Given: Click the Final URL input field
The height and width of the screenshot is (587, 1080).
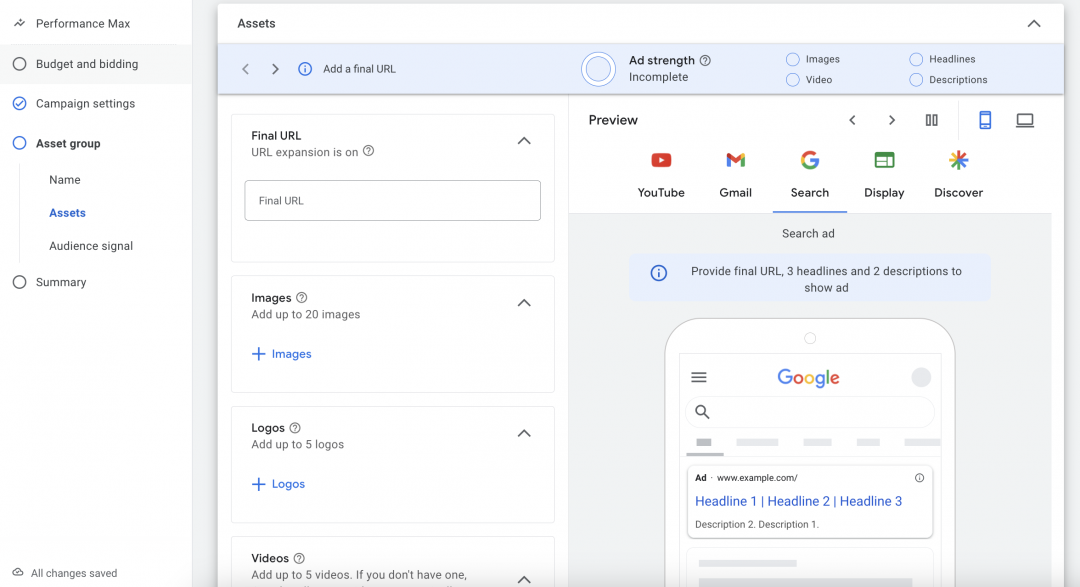Looking at the screenshot, I should click(392, 201).
